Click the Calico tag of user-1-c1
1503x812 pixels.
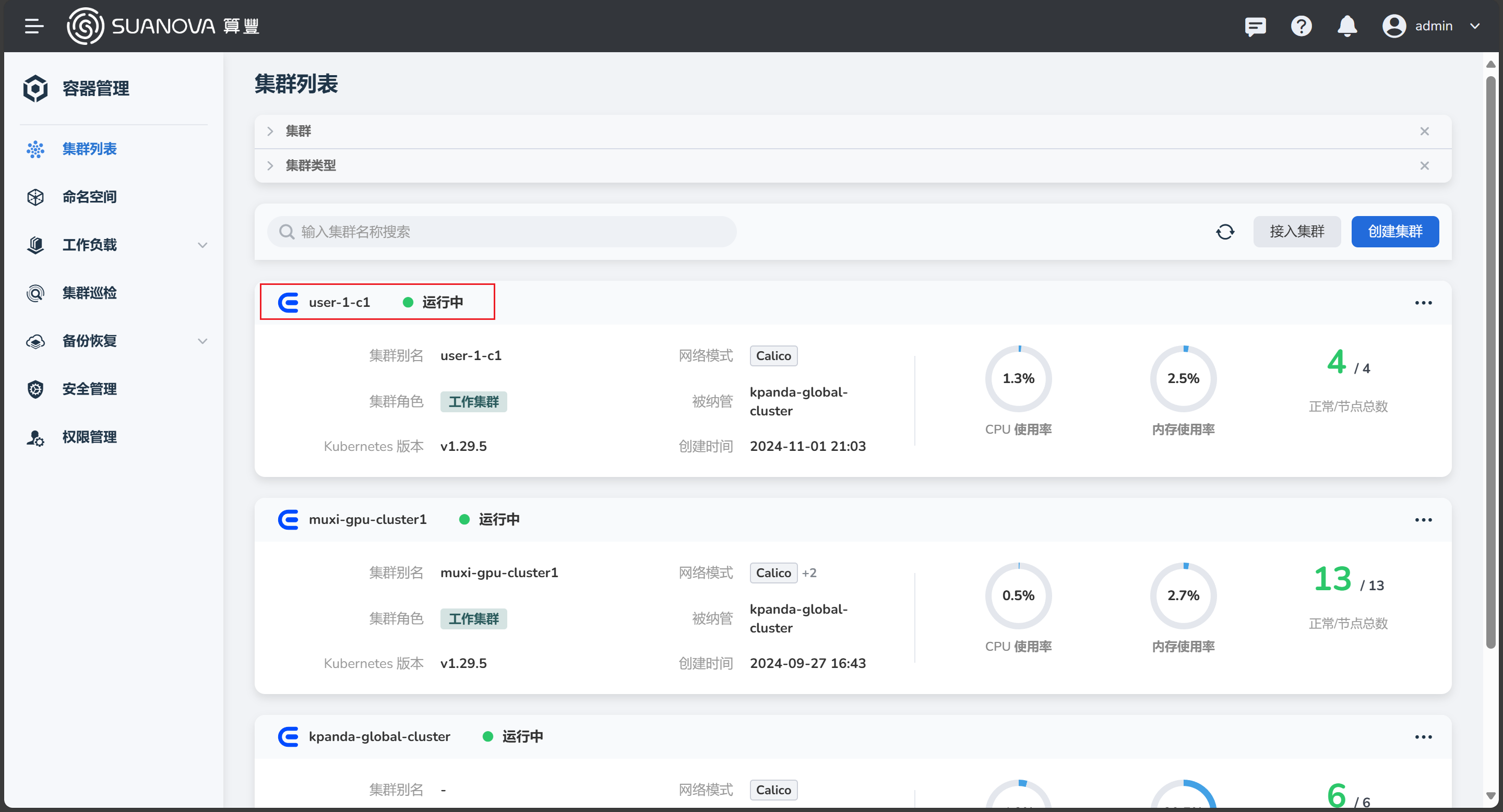773,356
